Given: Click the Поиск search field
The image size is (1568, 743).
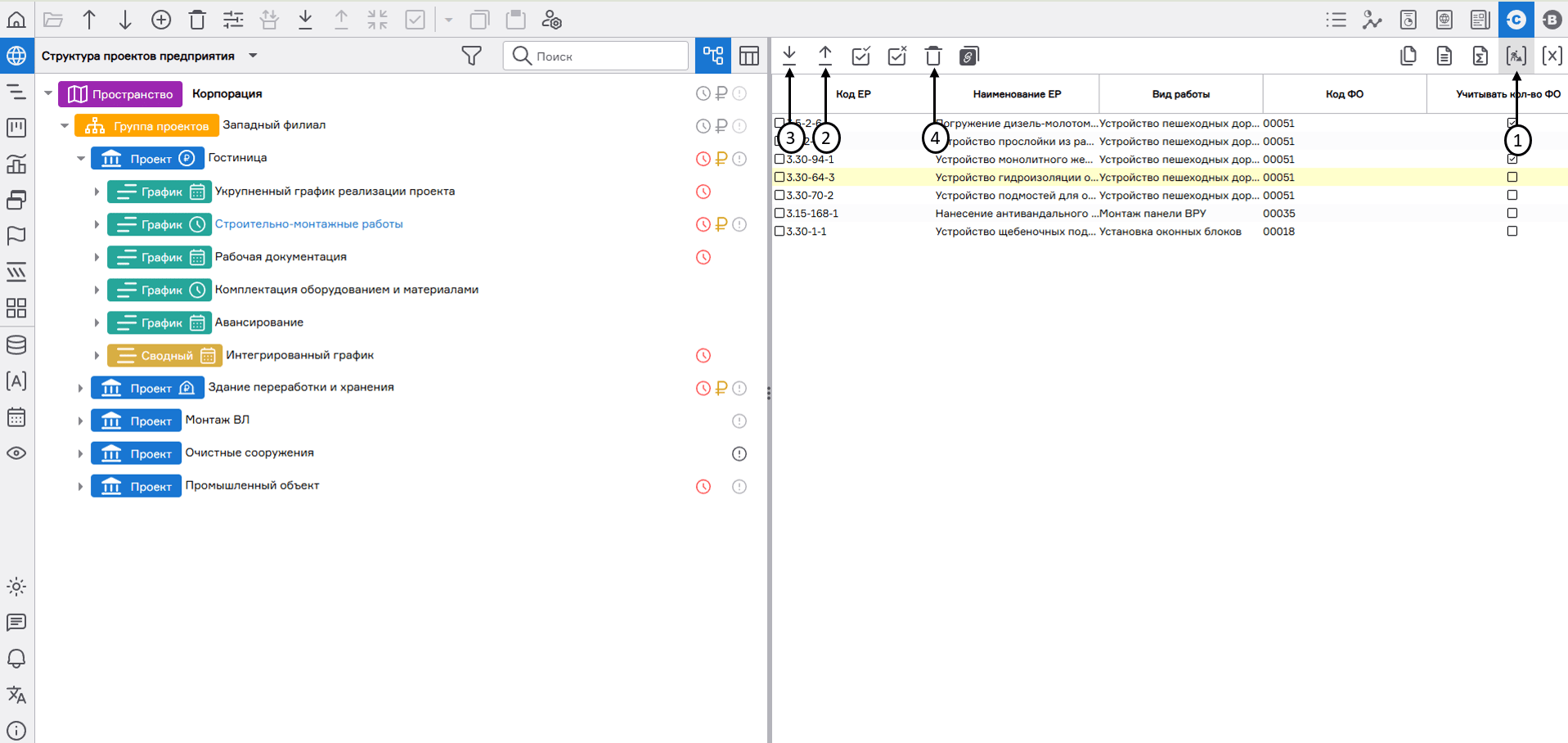Looking at the screenshot, I should (x=605, y=56).
